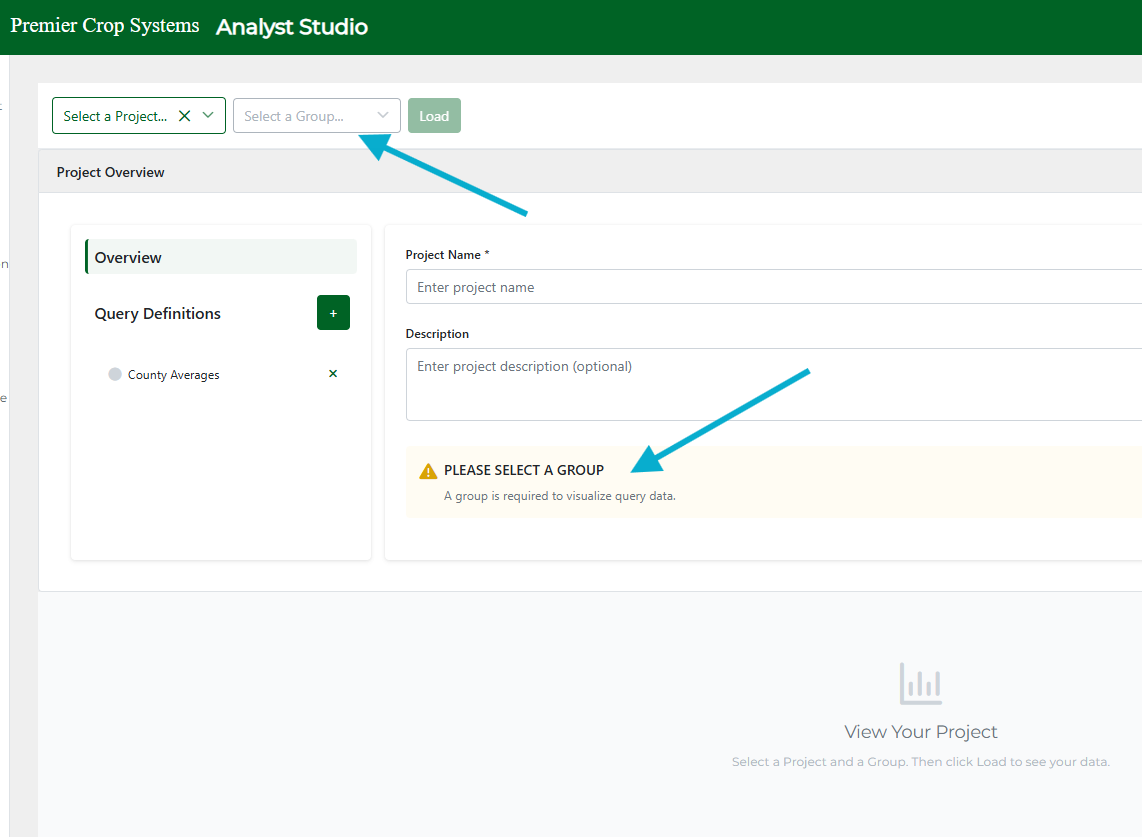Screen dimensions: 1142x837
Task: Click the View Your Project heading
Action: click(920, 732)
